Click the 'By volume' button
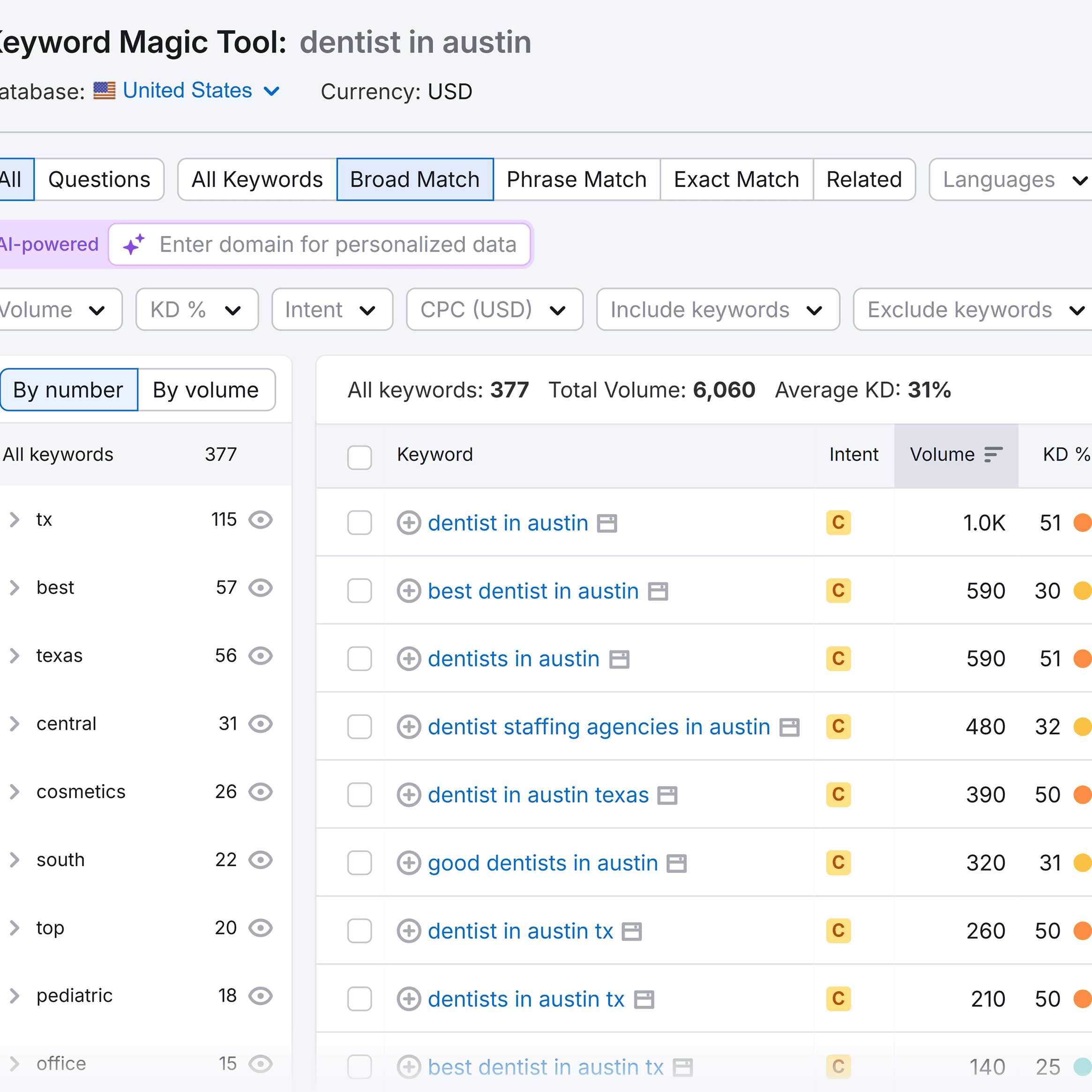 (206, 390)
